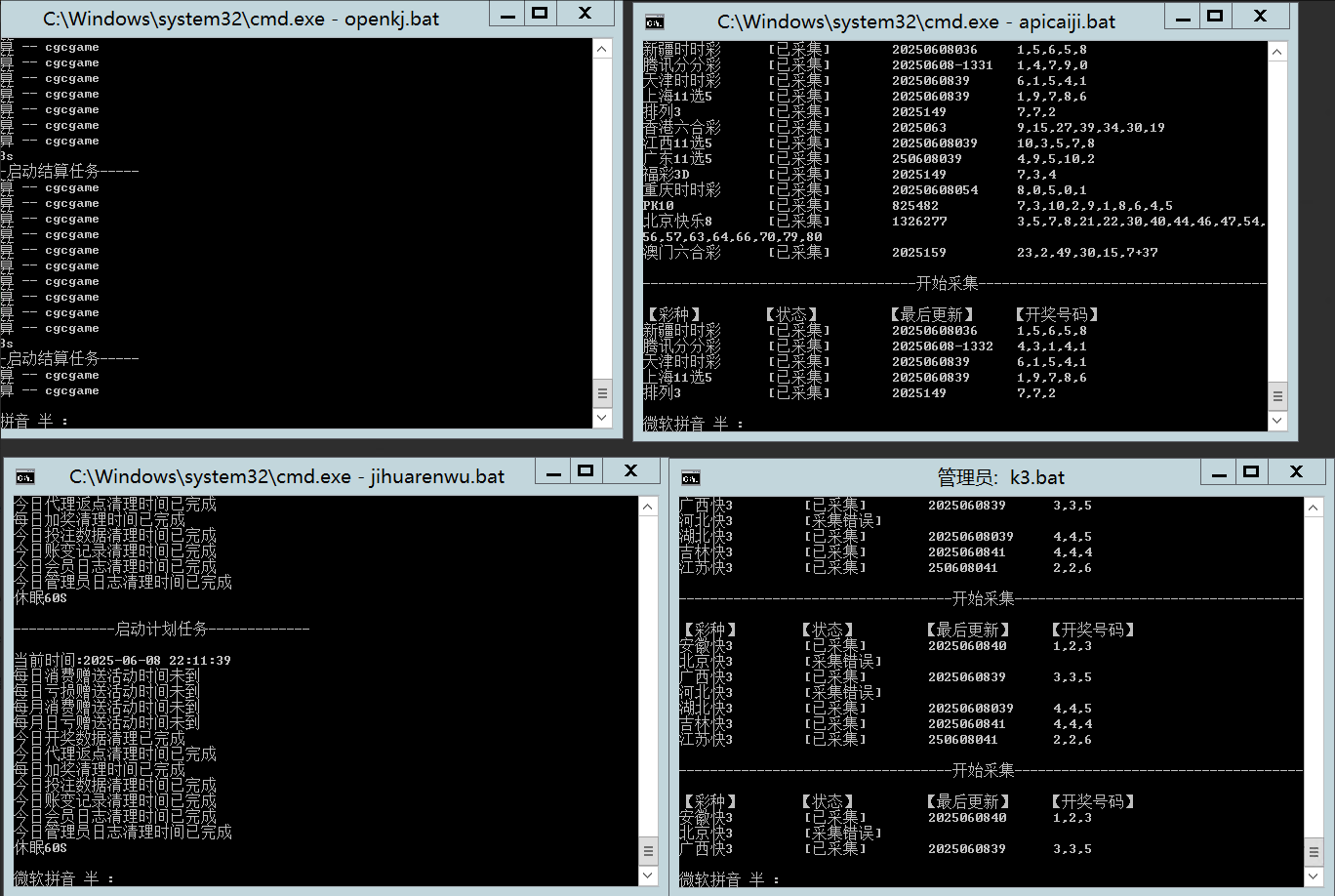This screenshot has height=896, width=1335.
Task: Focus the jihuarenwu.bat window via title bar
Action: pos(287,476)
